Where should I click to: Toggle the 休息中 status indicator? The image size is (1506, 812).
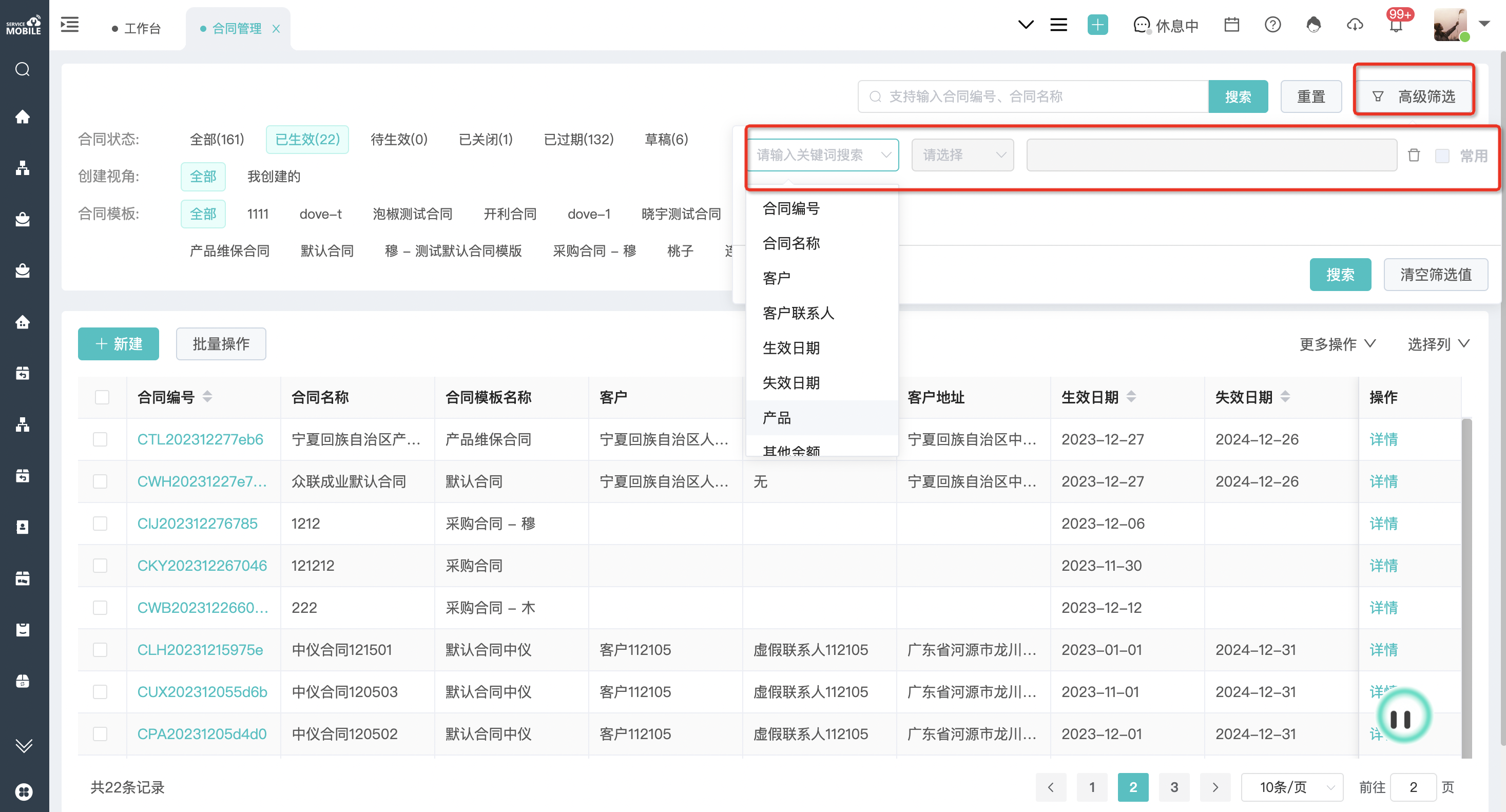[x=1166, y=26]
